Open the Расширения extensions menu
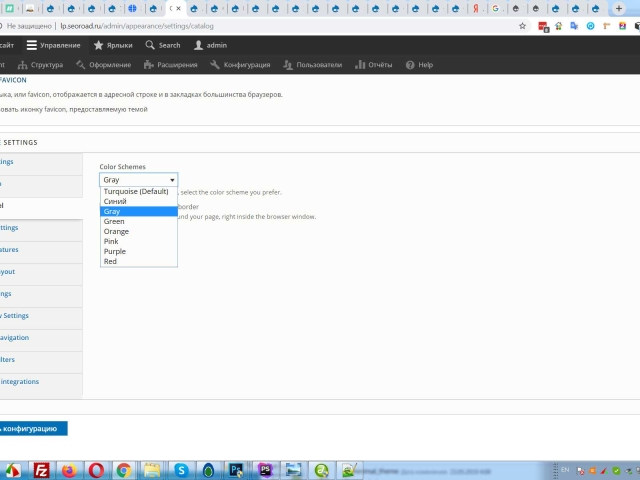 (x=170, y=65)
